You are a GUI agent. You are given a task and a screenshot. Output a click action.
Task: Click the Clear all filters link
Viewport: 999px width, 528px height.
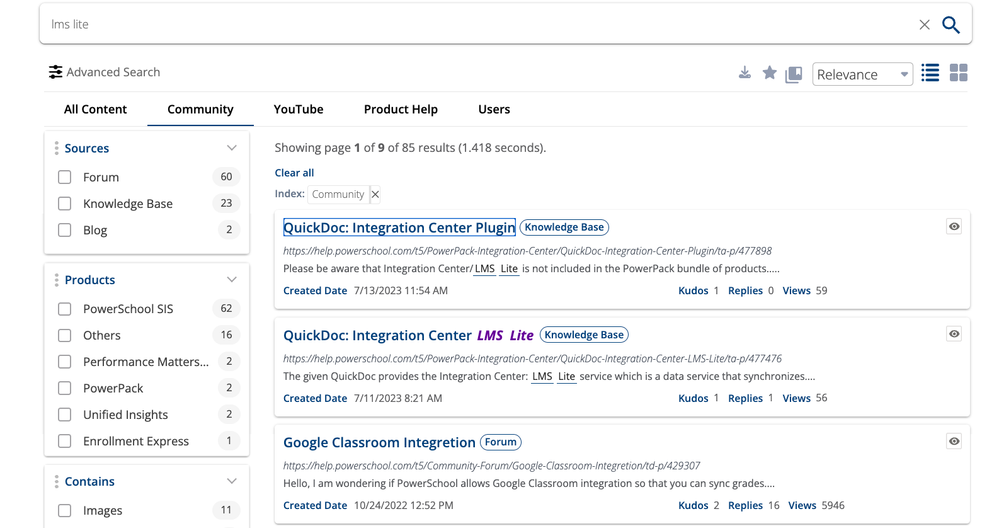(294, 173)
